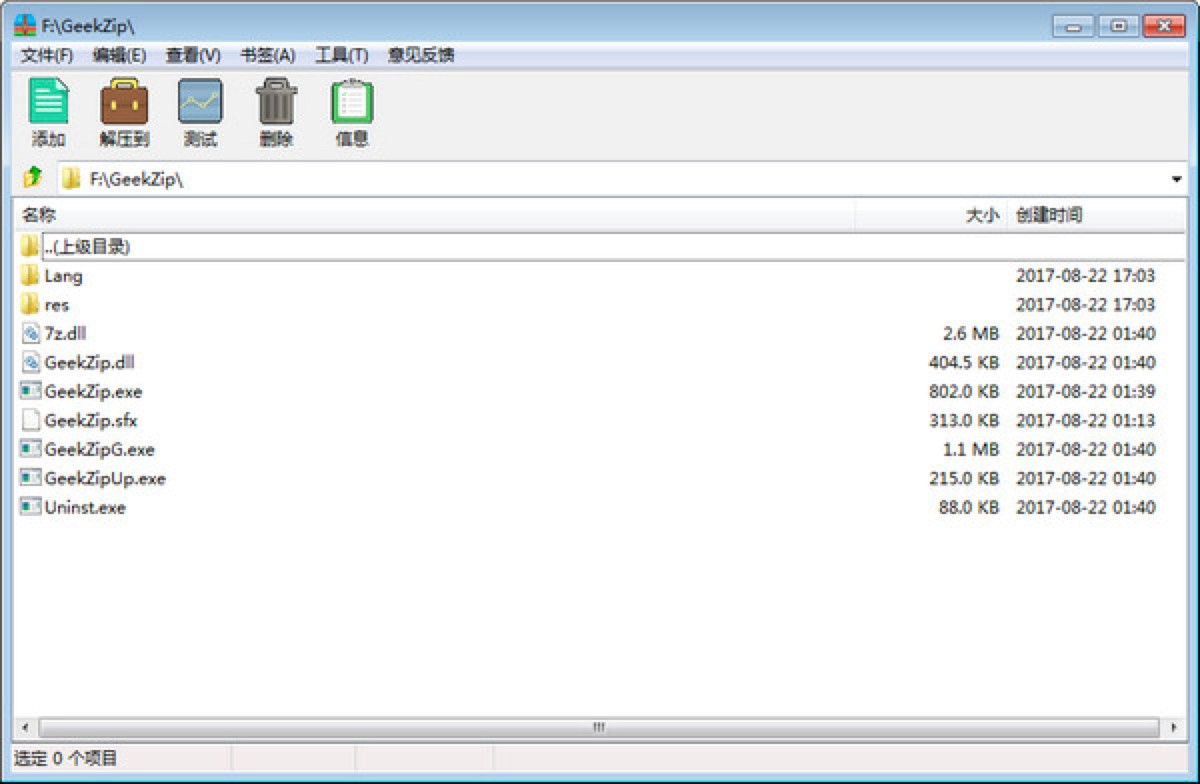
Task: Click the F:\GeekZip\ address path field
Action: click(622, 179)
